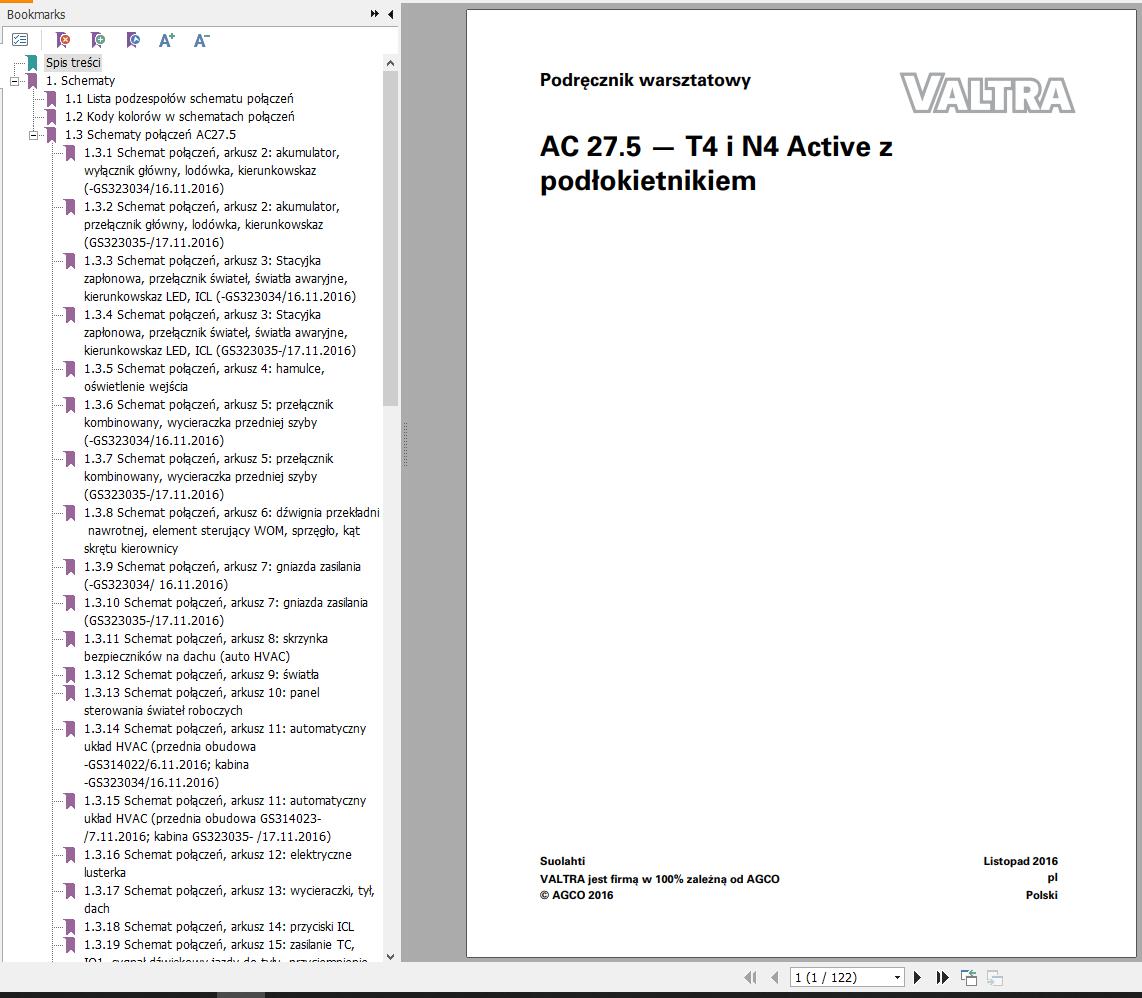
Task: Collapse the Bookmarks panel with the left arrow
Action: (390, 14)
